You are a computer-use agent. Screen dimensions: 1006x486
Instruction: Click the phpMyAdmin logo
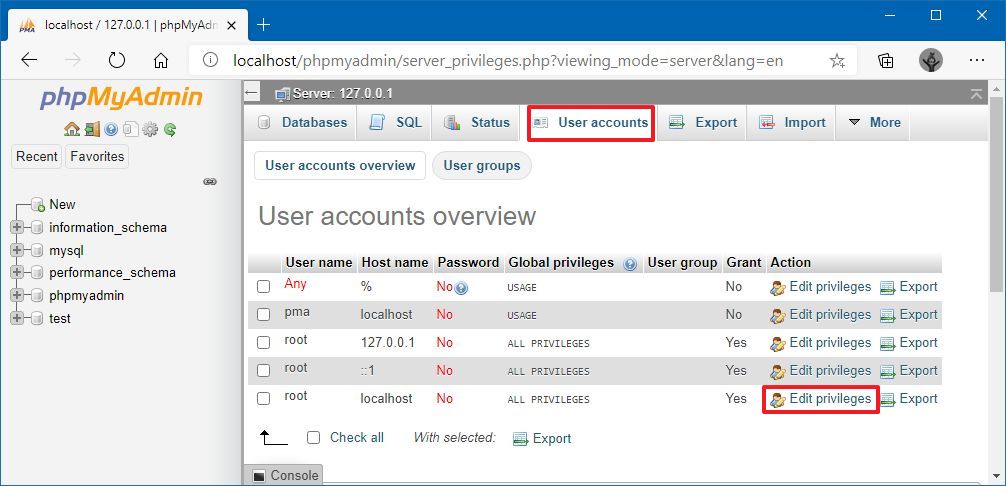pos(121,98)
